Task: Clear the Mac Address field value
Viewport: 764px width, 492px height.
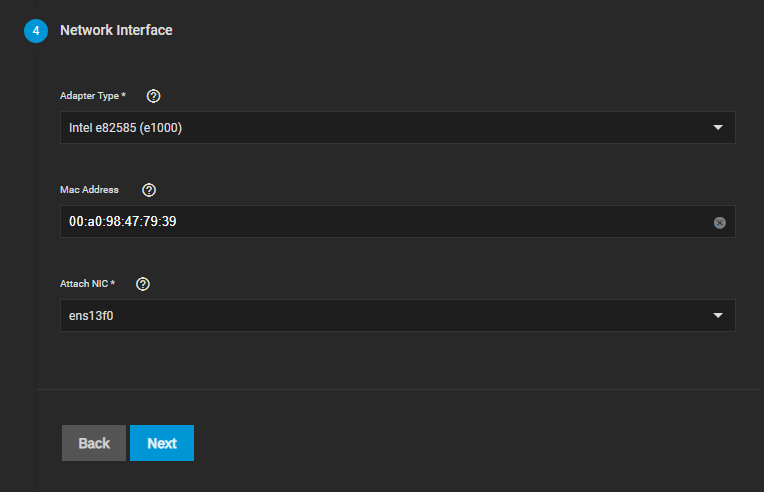Action: pos(719,222)
